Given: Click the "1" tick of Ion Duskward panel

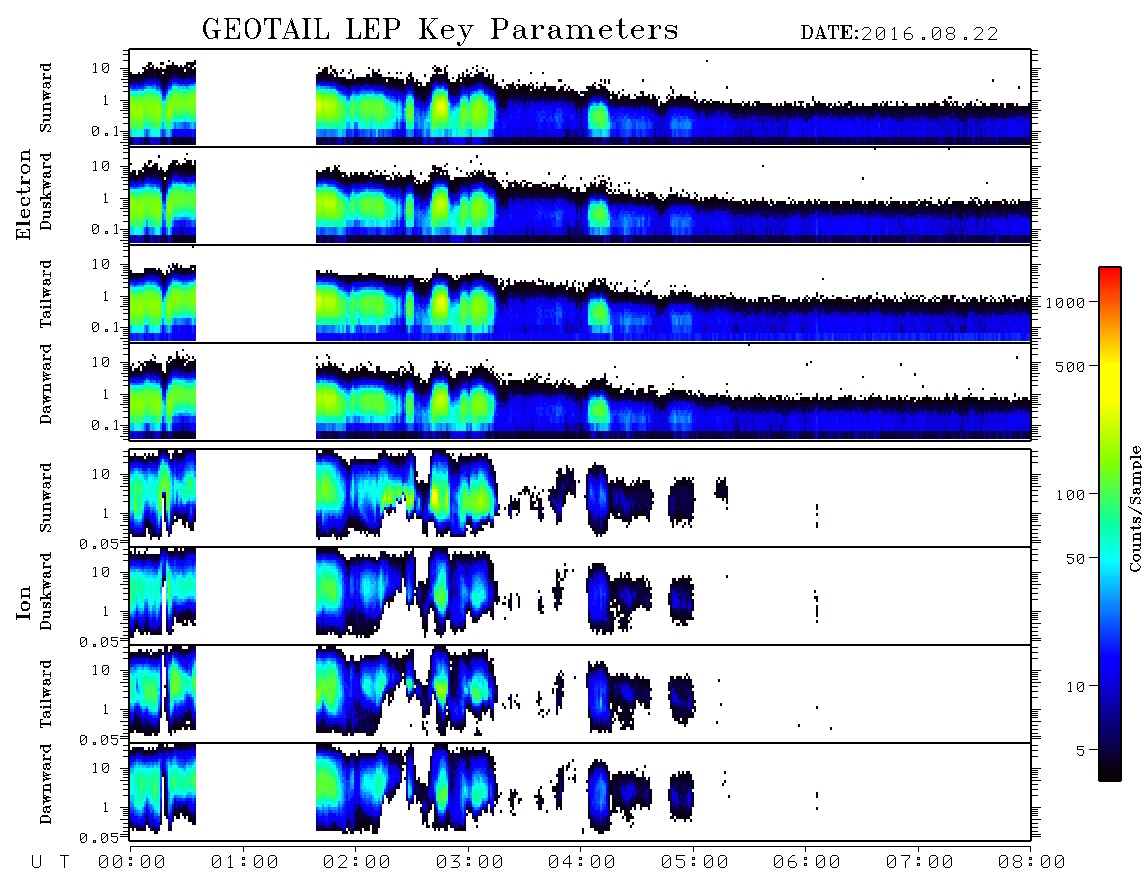Looking at the screenshot, I should tap(106, 611).
